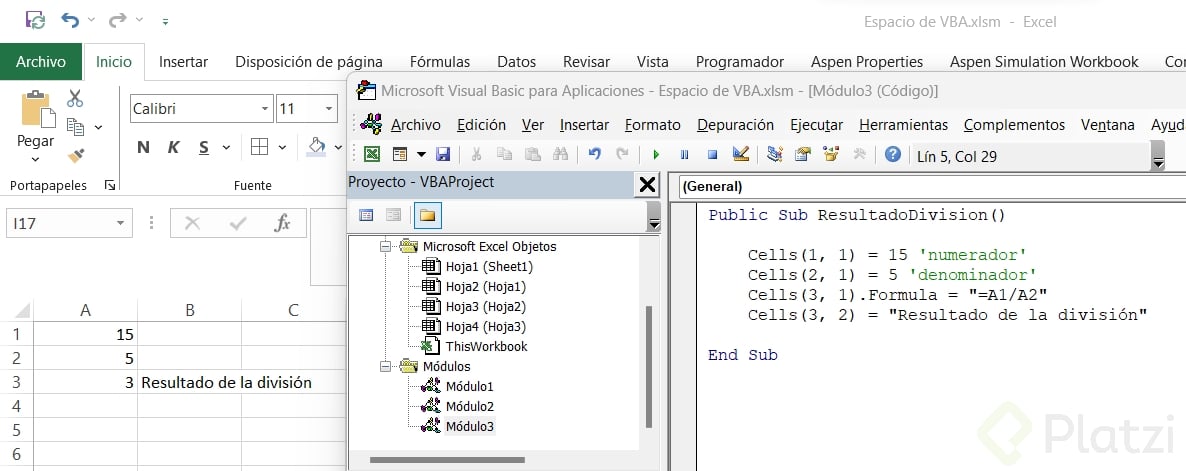
Task: Click the Insert Function fx icon
Action: 282,223
